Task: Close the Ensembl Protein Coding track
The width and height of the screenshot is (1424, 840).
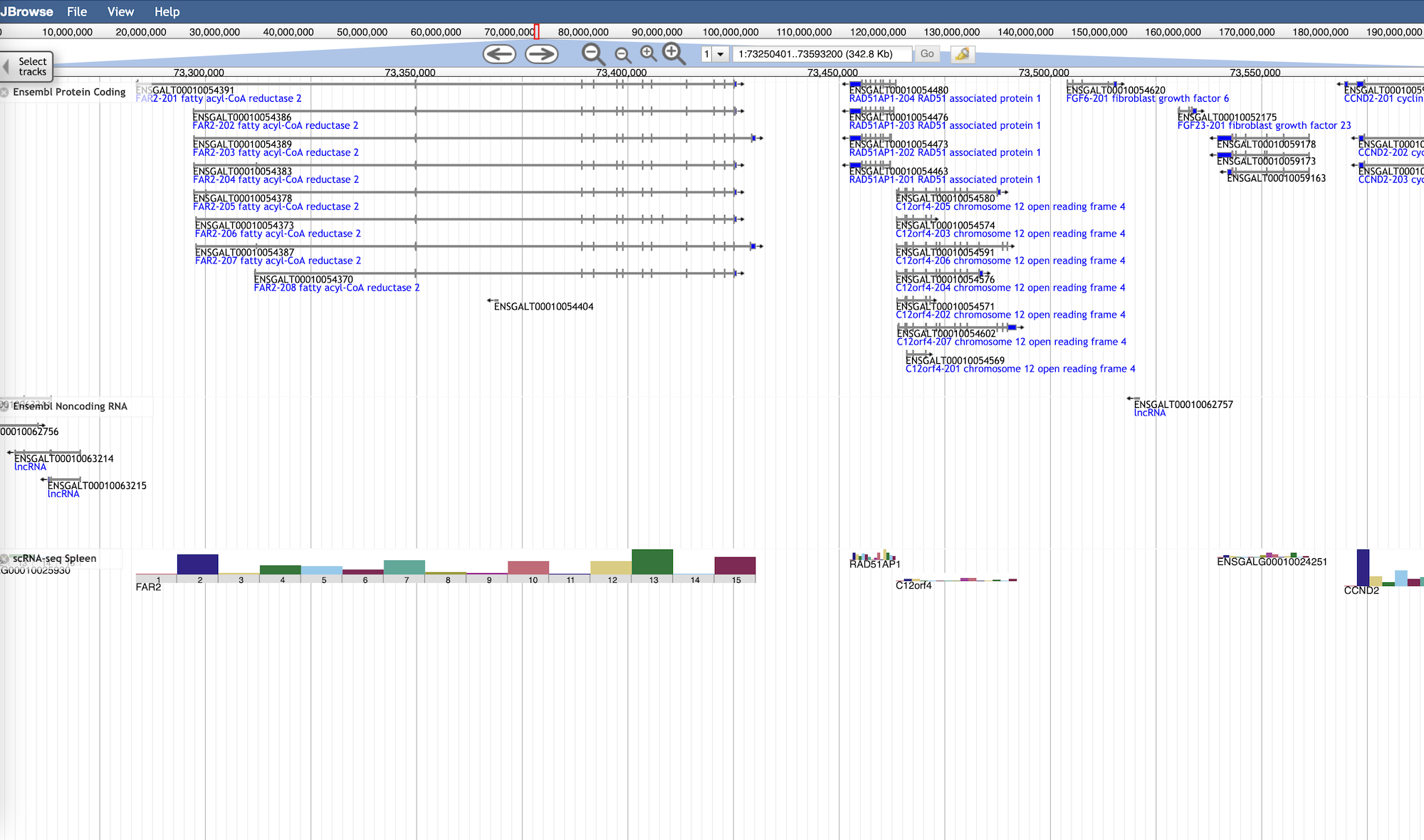Action: (5, 93)
